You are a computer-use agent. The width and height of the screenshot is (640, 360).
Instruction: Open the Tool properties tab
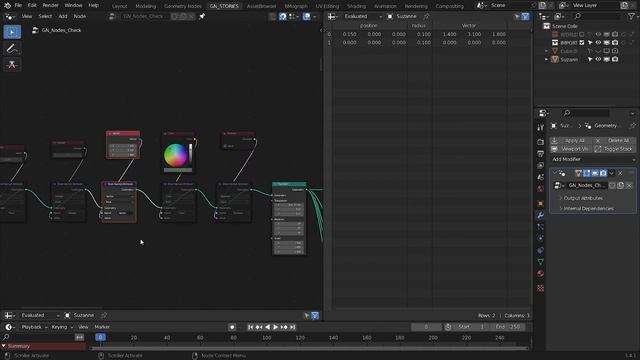point(540,128)
